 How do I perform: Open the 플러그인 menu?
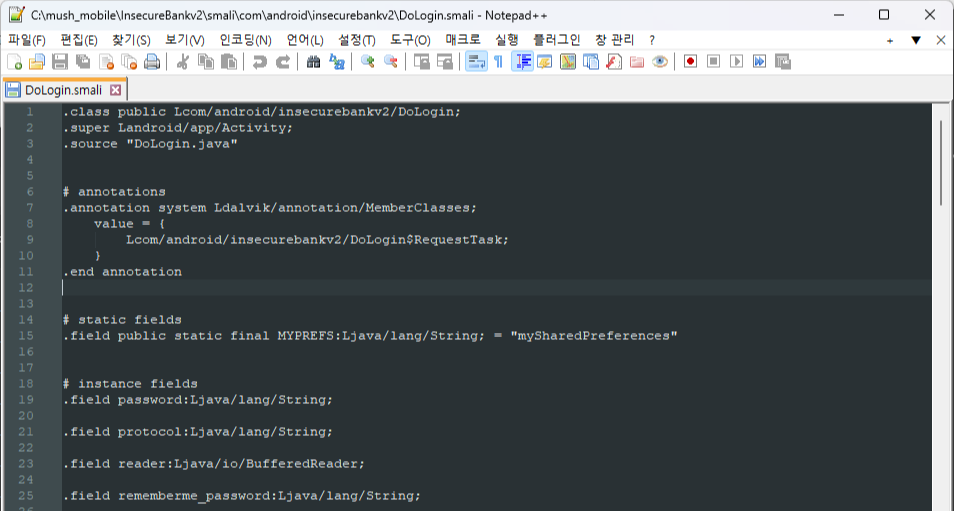(x=557, y=40)
